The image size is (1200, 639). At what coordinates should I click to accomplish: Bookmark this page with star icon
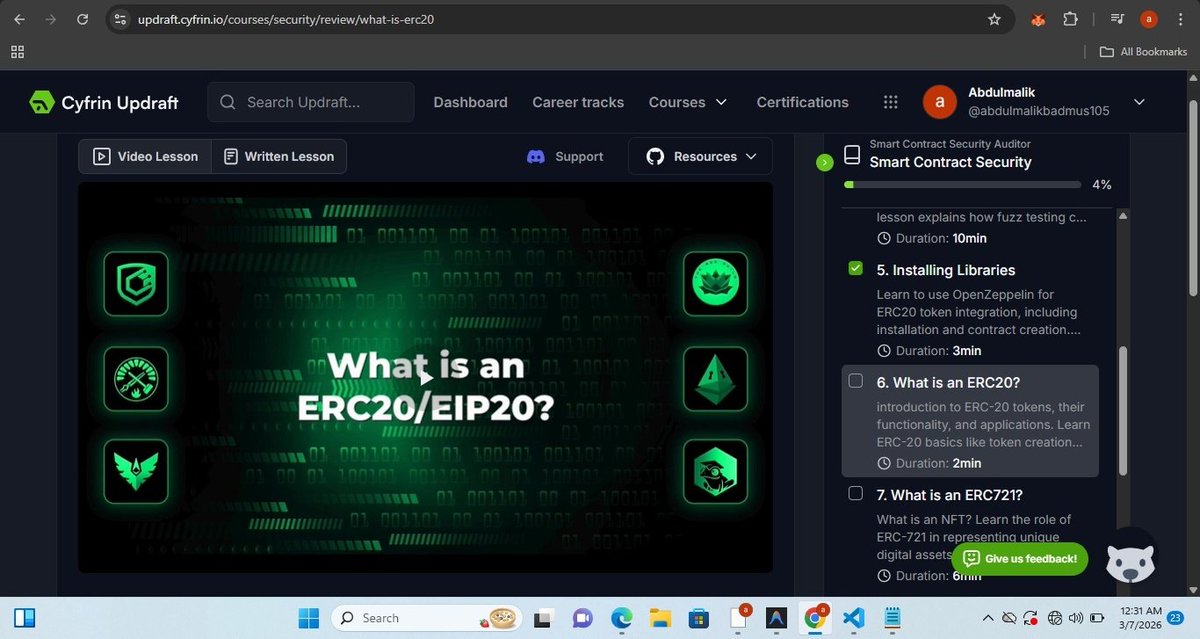coord(994,19)
